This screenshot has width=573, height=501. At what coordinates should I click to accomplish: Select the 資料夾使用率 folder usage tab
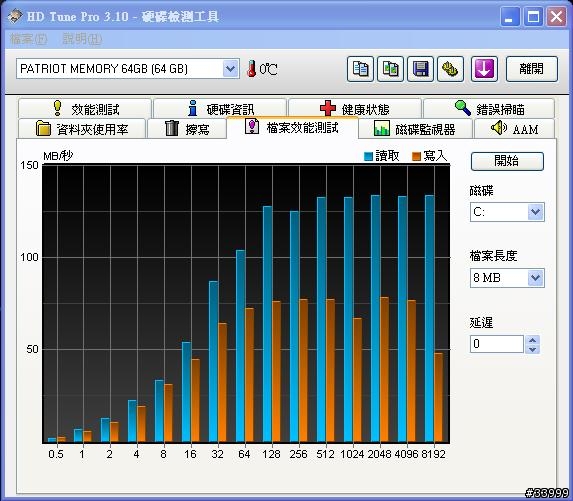tap(82, 129)
